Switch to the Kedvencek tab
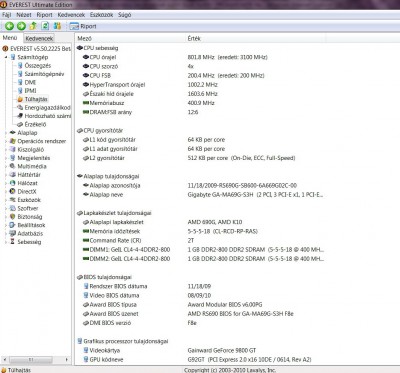Viewport: 400px width, 373px height. click(39, 38)
